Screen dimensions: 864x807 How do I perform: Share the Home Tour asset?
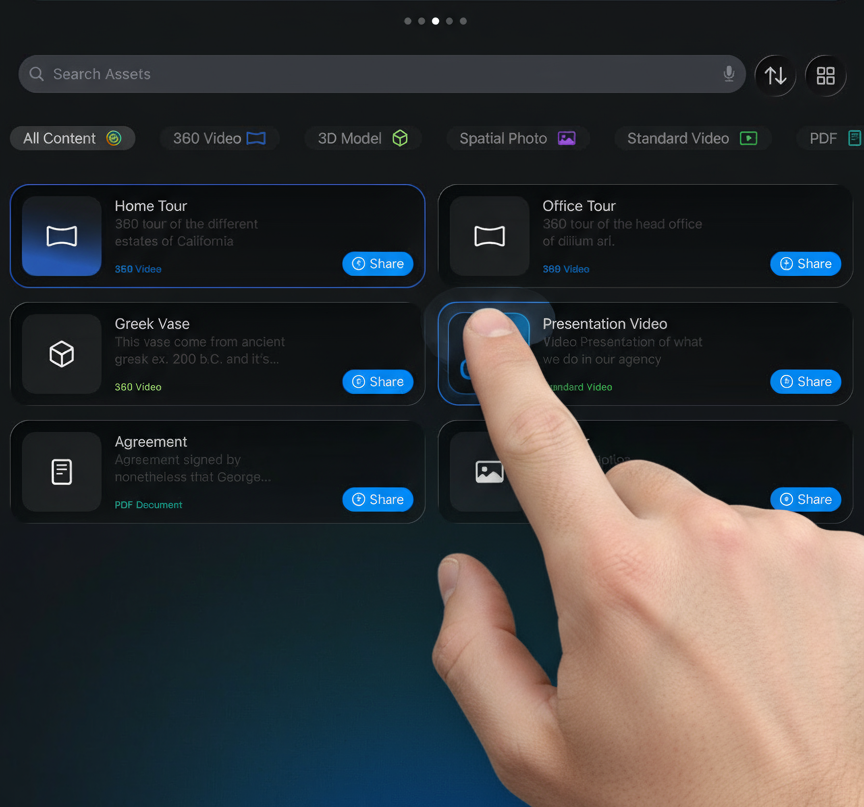(378, 264)
